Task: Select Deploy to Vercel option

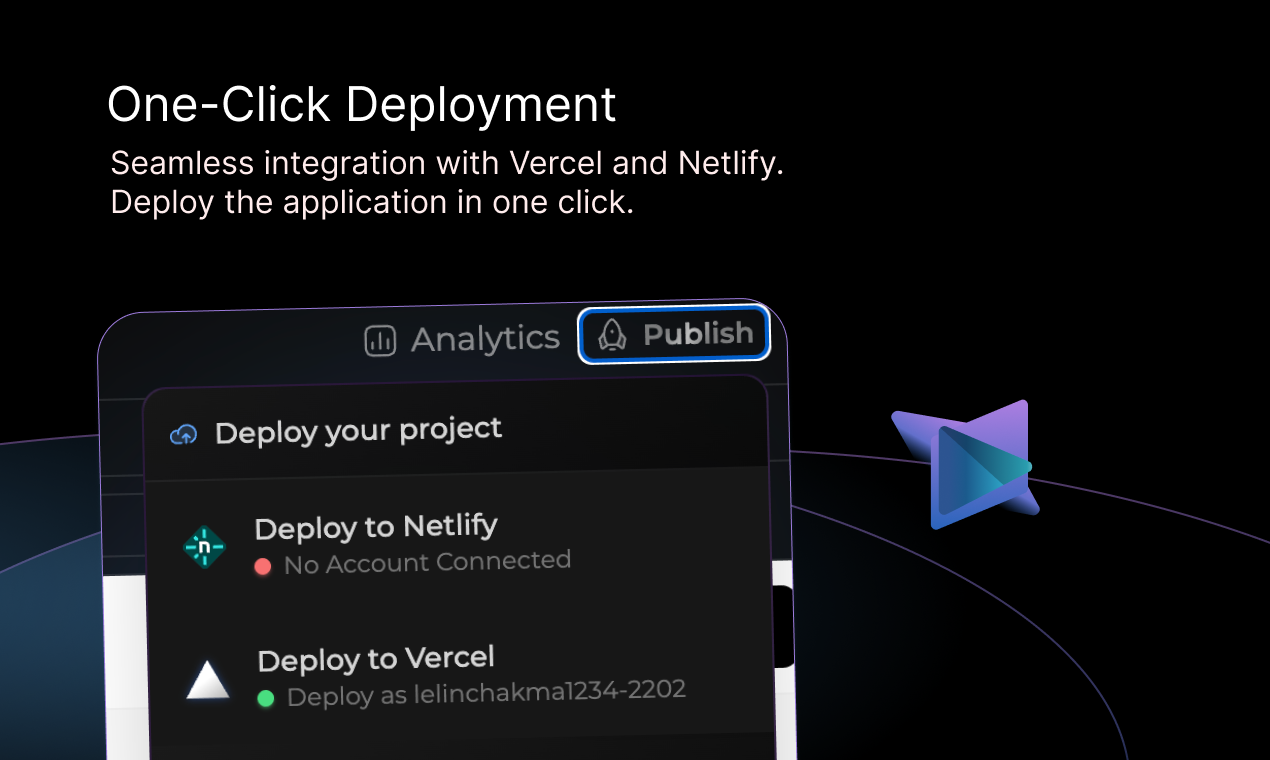Action: click(462, 675)
